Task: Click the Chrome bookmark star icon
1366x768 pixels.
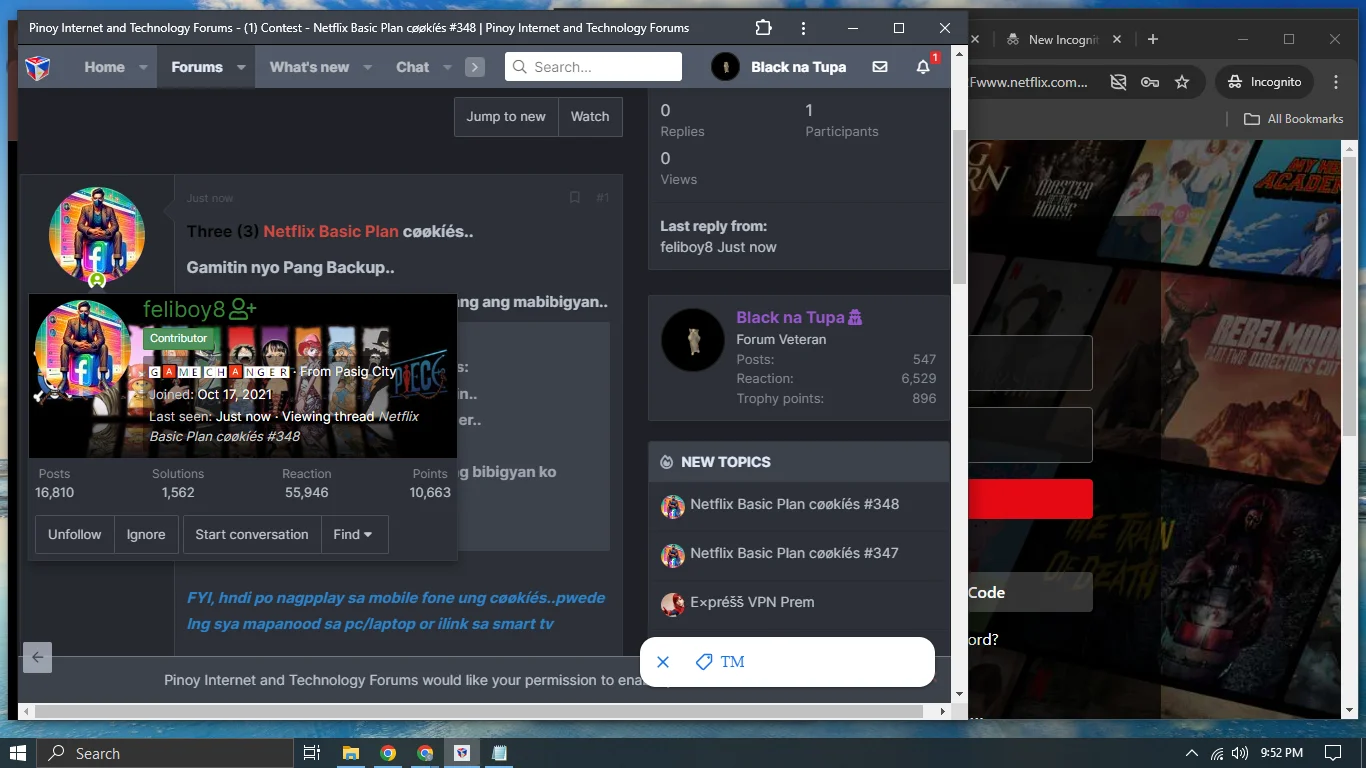Action: point(1182,82)
